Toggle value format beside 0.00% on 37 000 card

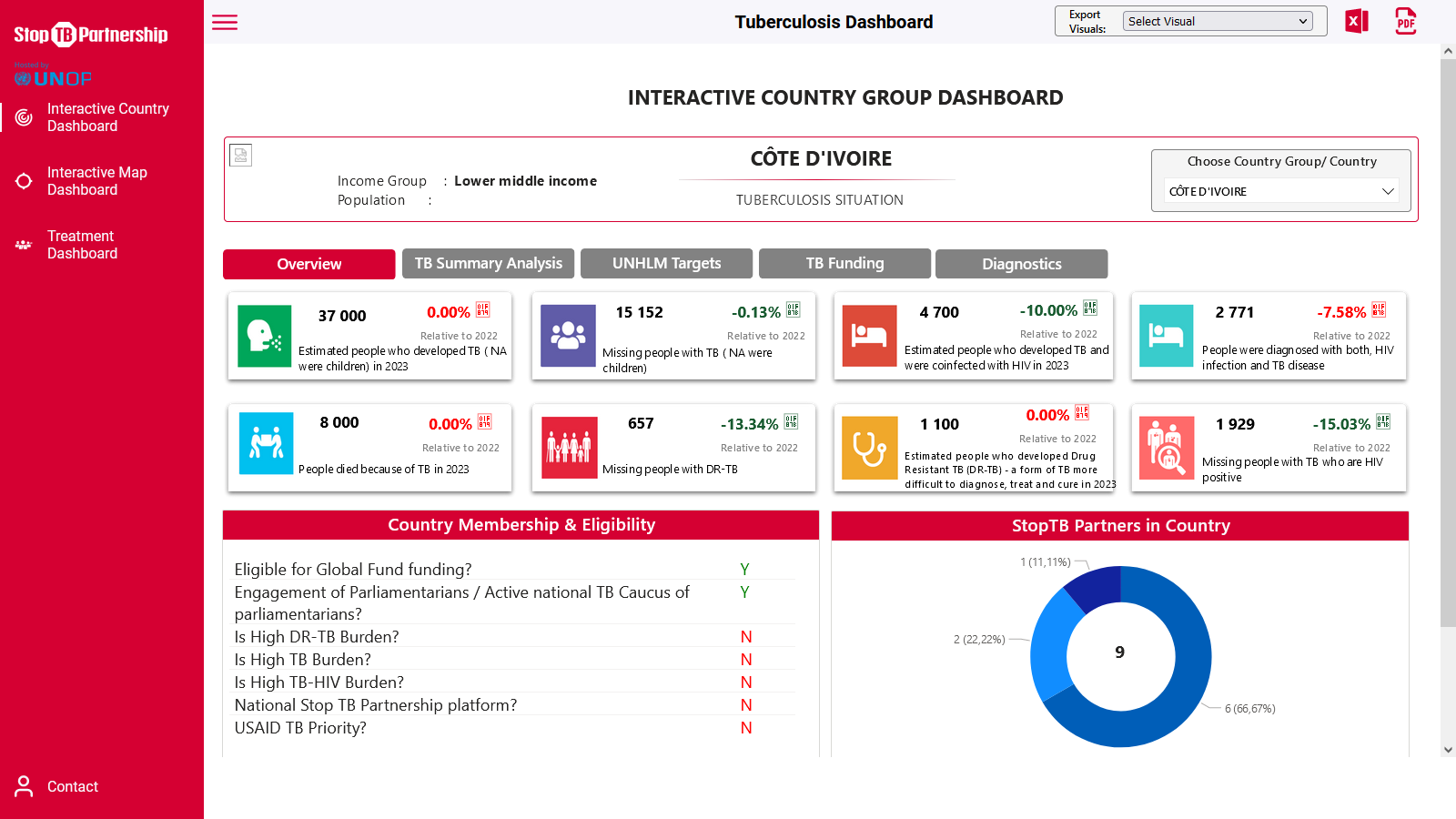pyautogui.click(x=483, y=310)
